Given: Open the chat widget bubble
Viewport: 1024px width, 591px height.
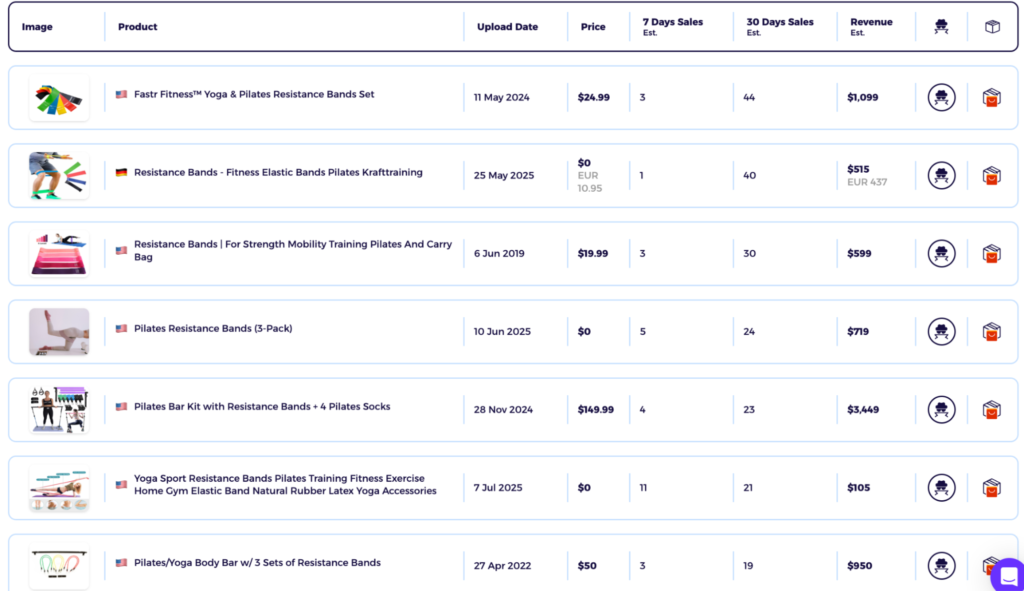Looking at the screenshot, I should (1008, 576).
